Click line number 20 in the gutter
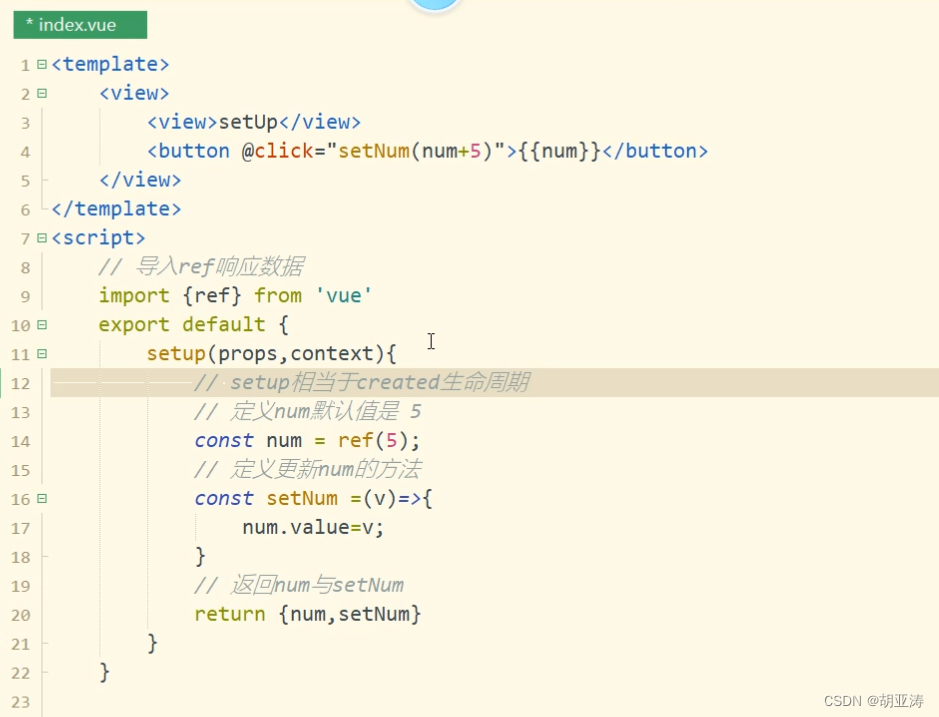The image size is (939, 717). coord(20,615)
